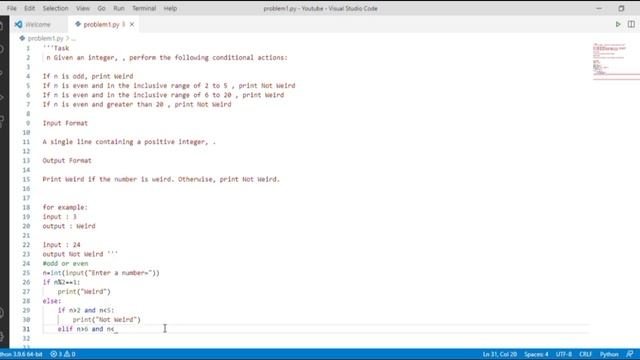Click line 25 number in gutter
Screen dimensions: 640x360
(26, 273)
